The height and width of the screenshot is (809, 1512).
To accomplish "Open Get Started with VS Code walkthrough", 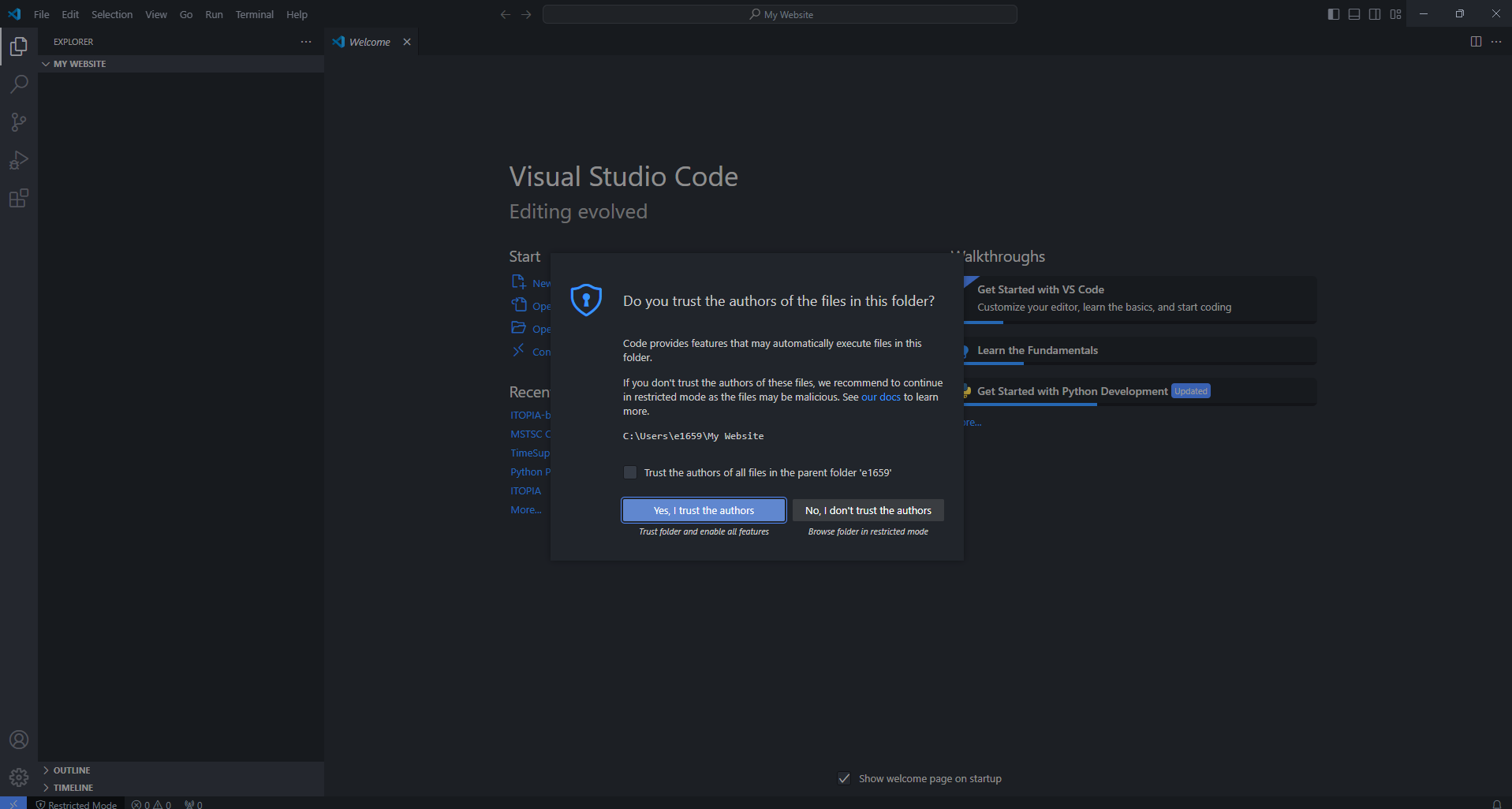I will 1140,299.
